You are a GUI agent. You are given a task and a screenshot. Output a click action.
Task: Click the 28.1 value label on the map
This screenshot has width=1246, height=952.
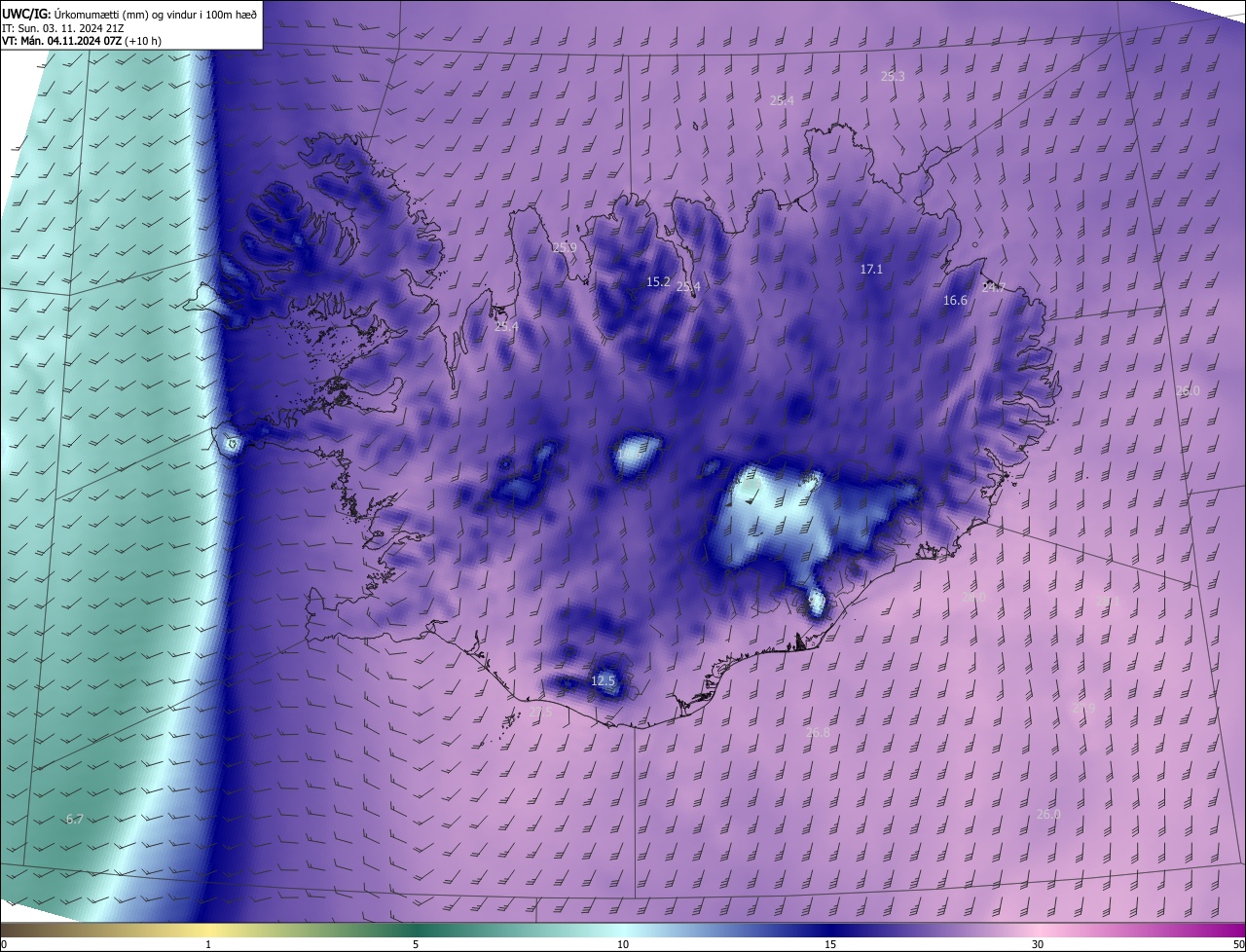coord(1108,603)
